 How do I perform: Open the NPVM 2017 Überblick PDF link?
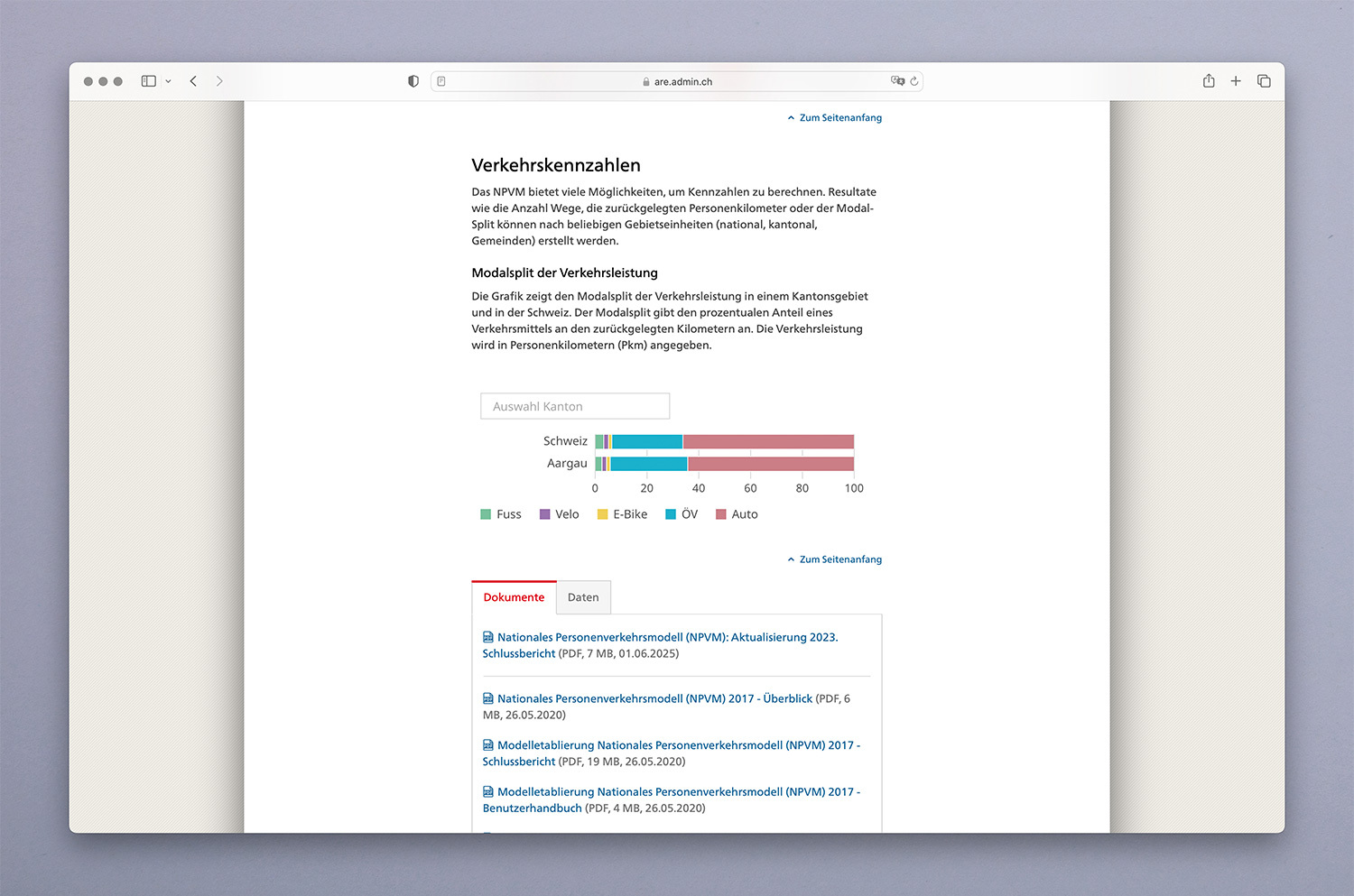tap(654, 698)
